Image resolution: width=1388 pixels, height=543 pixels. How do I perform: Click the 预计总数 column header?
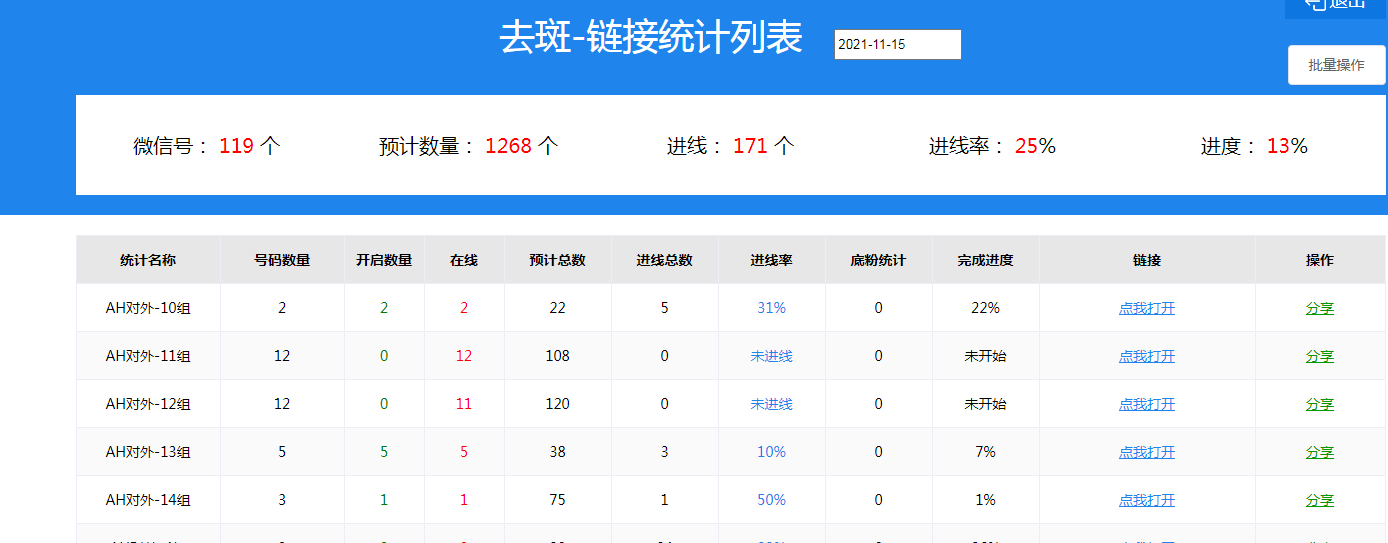point(558,260)
